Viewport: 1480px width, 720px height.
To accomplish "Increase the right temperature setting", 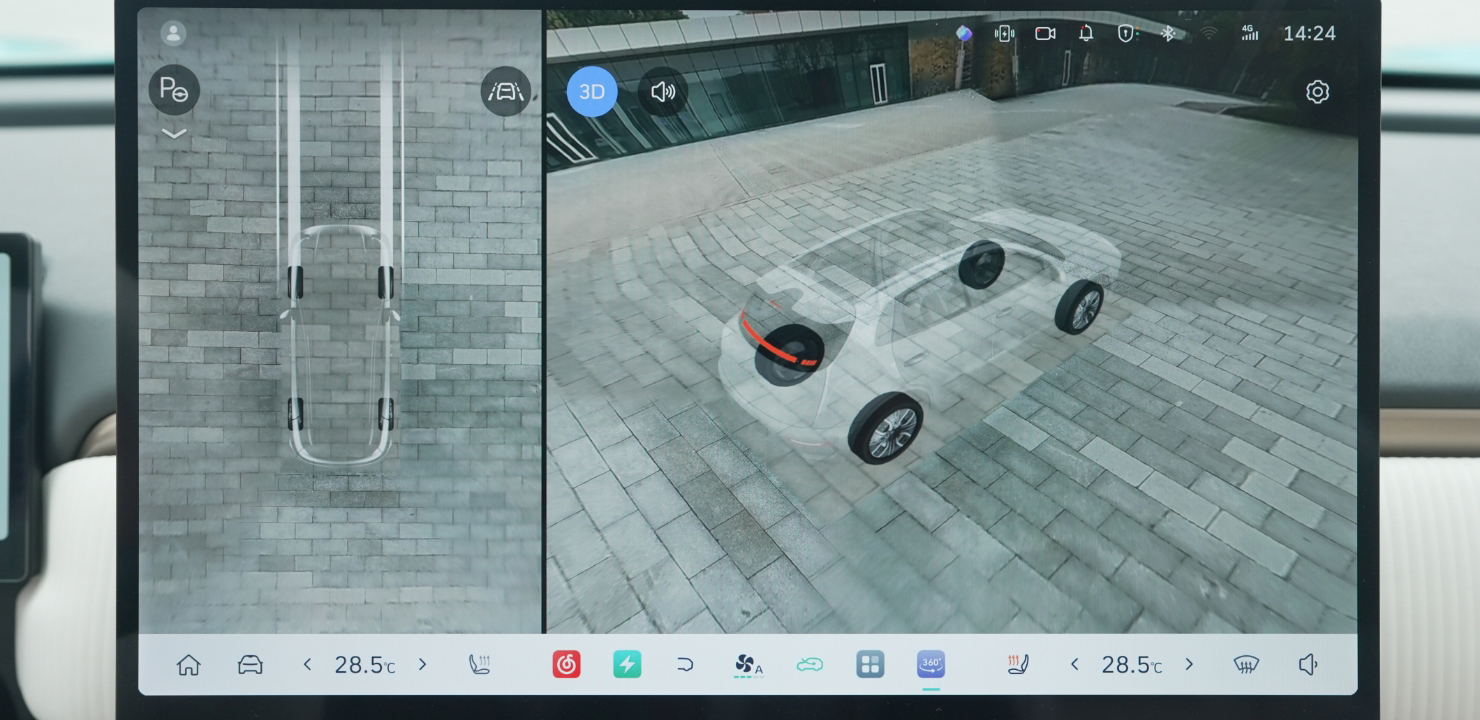I will [1189, 665].
